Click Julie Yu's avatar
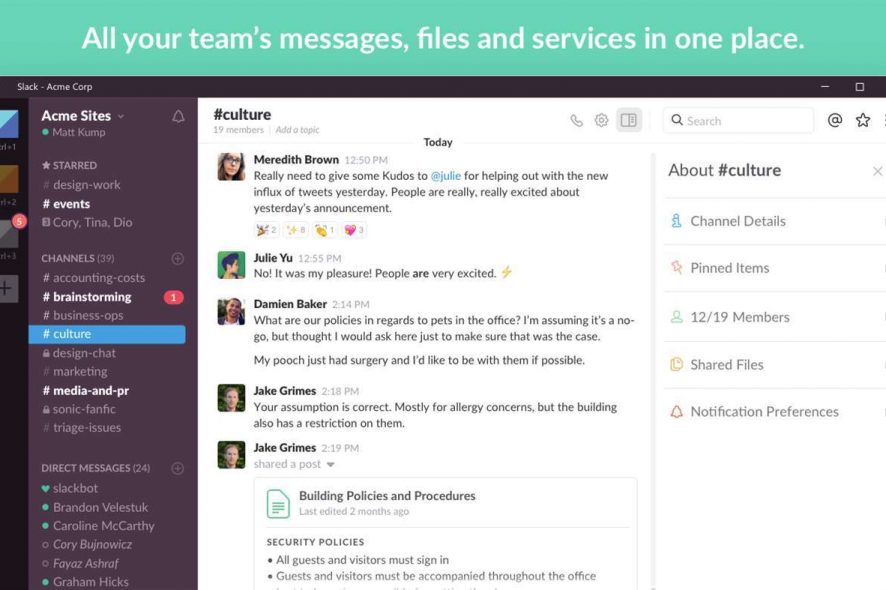This screenshot has height=590, width=886. (x=231, y=265)
